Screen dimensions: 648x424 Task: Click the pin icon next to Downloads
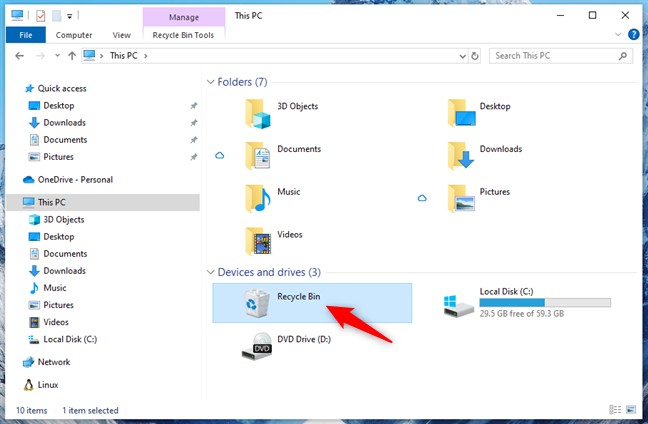[x=193, y=123]
